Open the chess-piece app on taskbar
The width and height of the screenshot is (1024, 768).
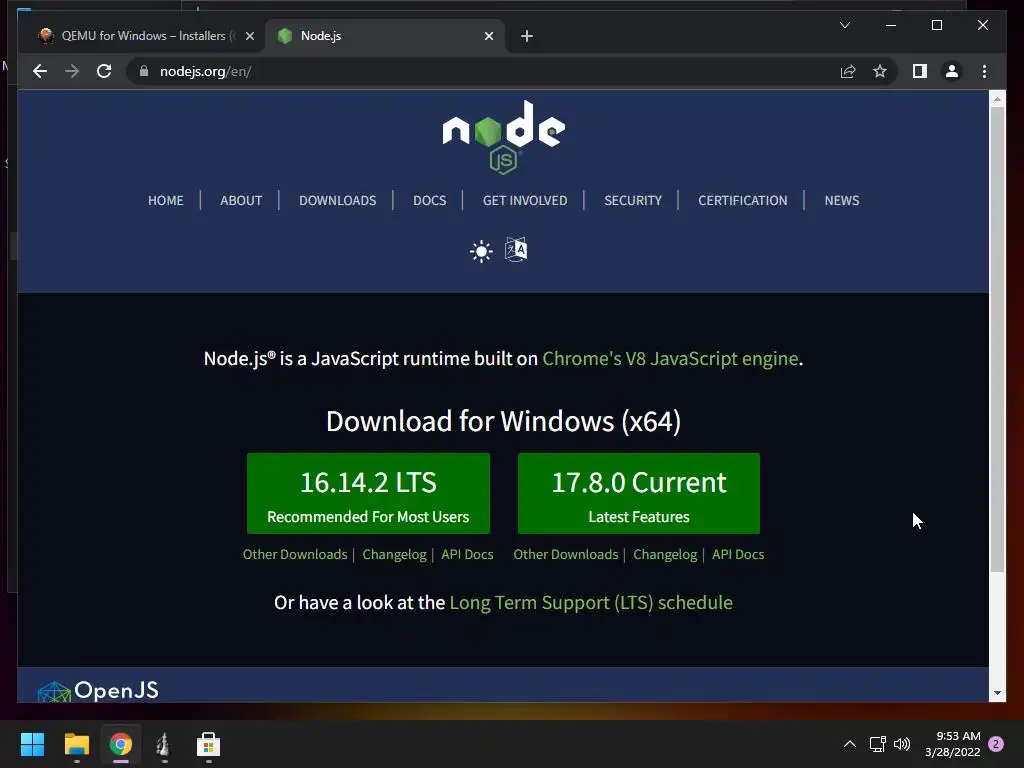[164, 744]
